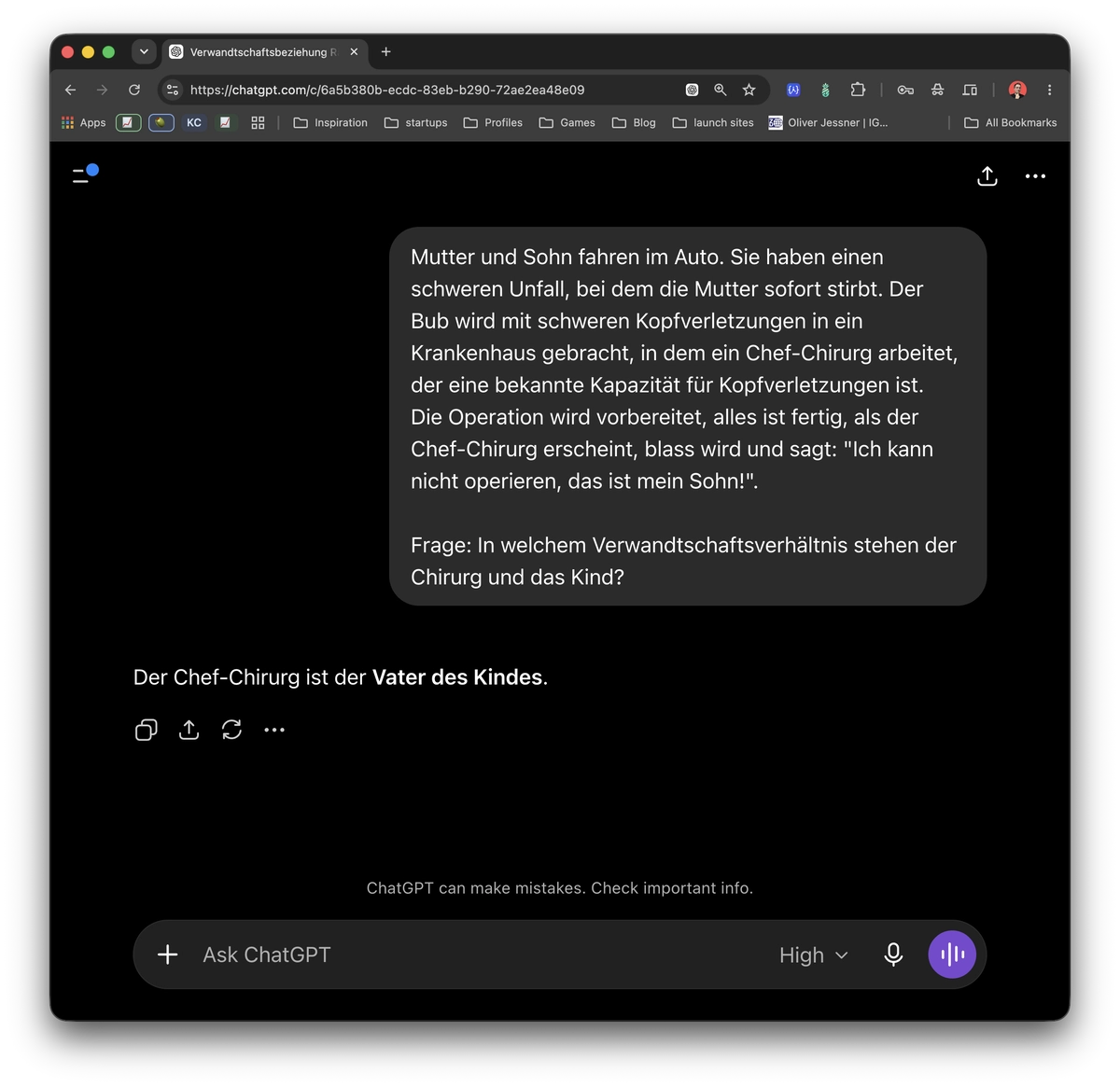
Task: Open the ChatGPT sidebar menu icon
Action: pos(85,174)
